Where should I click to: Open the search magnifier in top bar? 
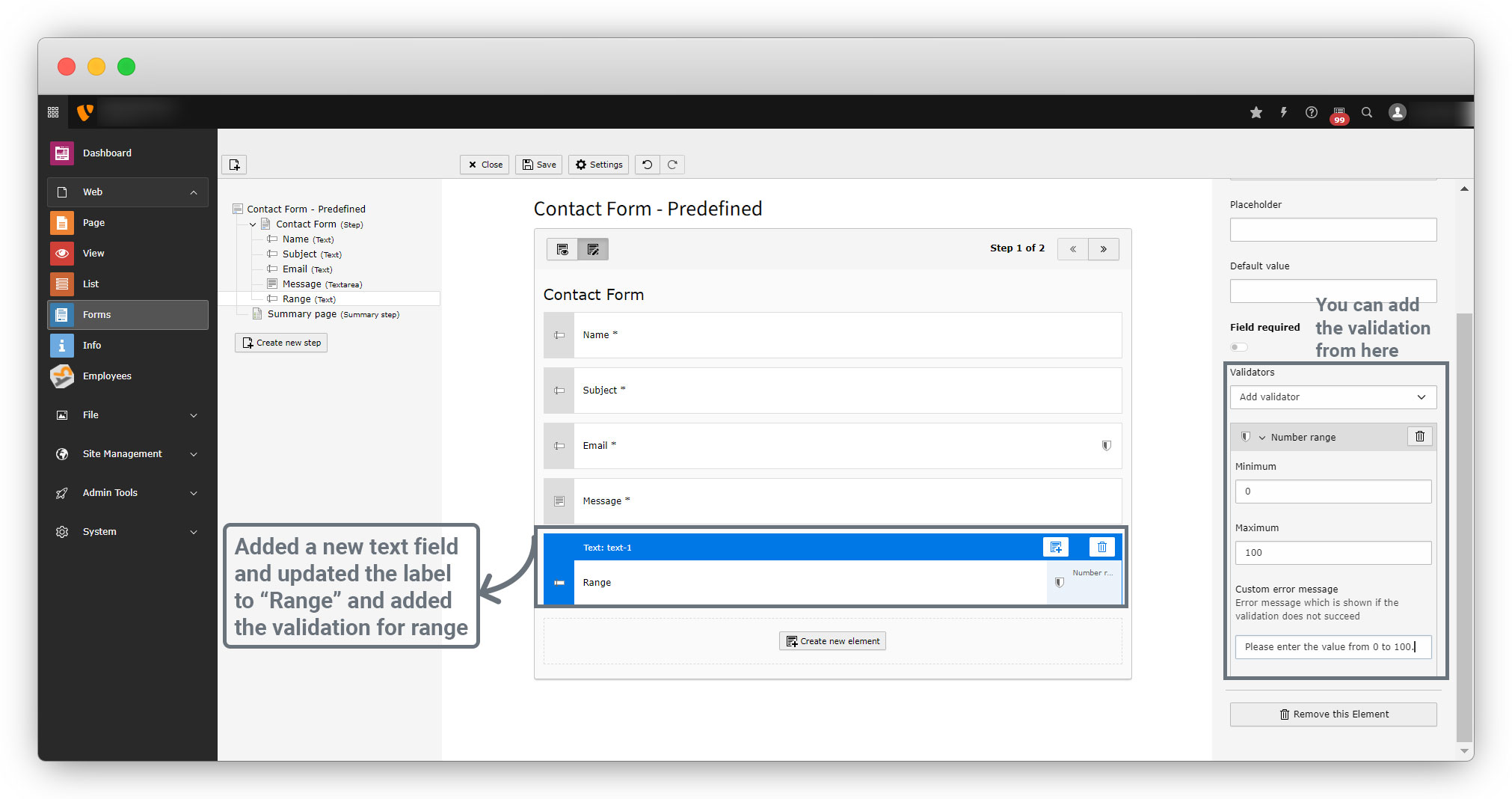click(x=1366, y=112)
